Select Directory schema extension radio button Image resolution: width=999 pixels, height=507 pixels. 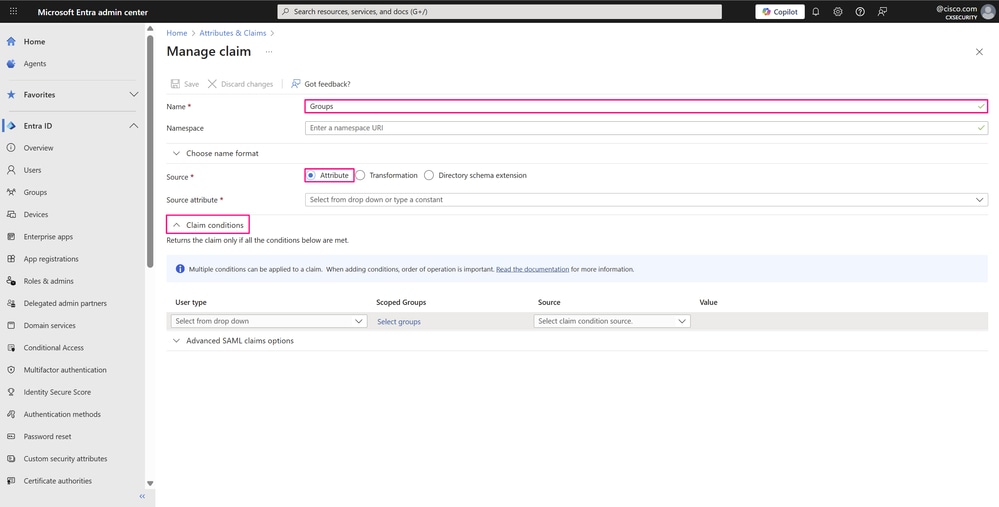[x=429, y=175]
